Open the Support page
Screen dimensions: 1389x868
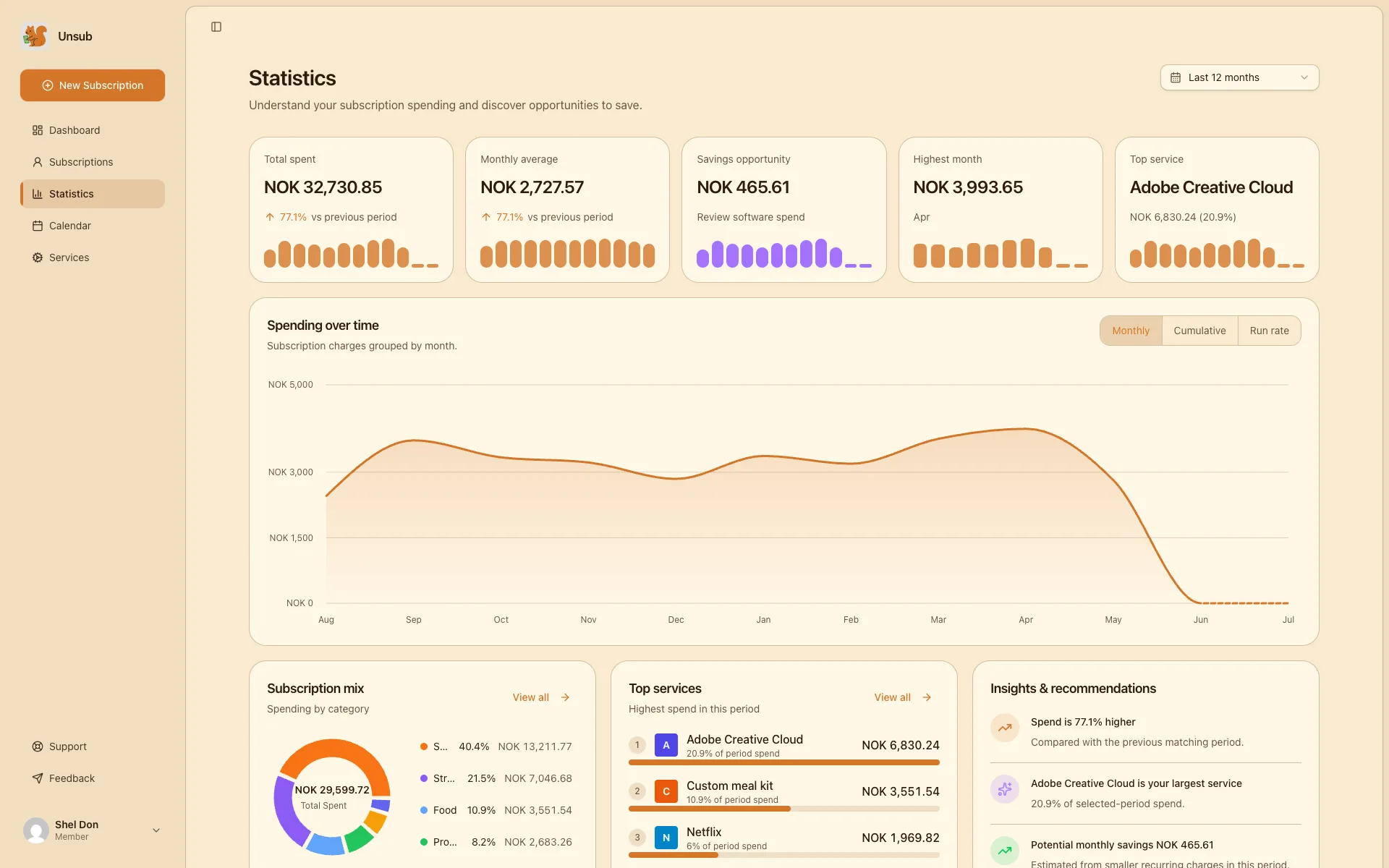pos(93,746)
